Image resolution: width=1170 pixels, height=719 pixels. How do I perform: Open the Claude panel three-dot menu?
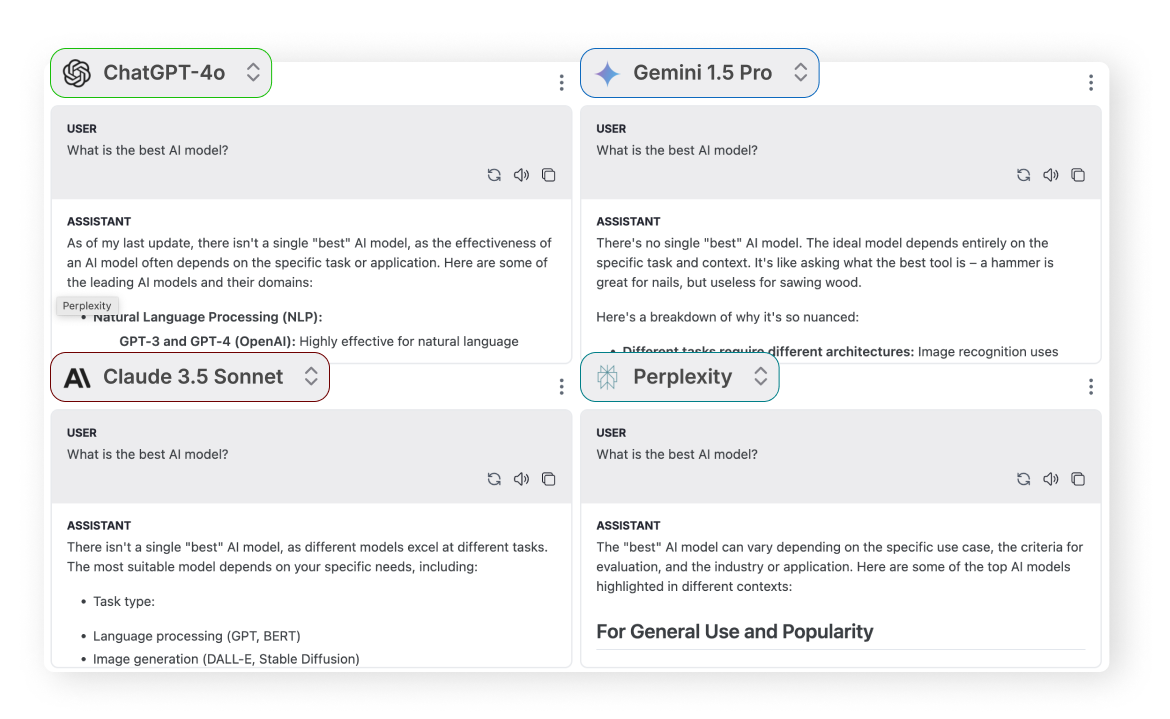coord(561,387)
